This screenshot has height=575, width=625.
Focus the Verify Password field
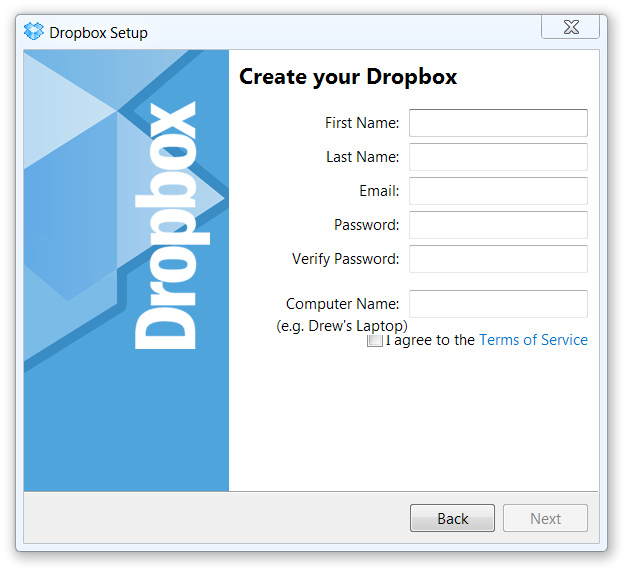pos(498,259)
